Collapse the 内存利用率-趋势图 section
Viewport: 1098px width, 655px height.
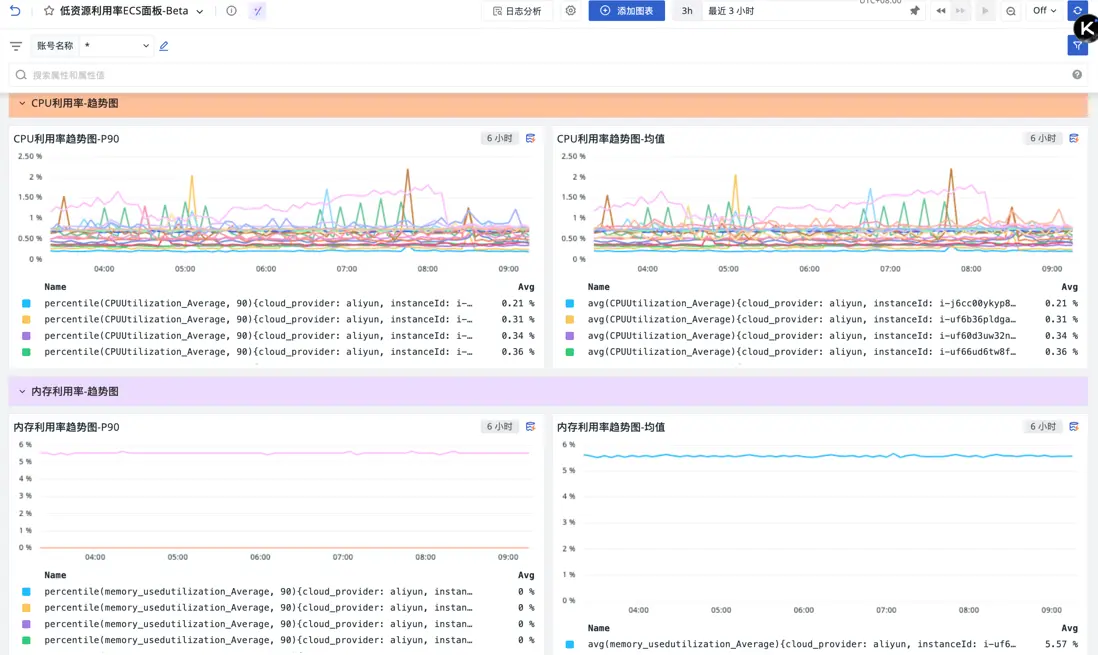click(22, 391)
